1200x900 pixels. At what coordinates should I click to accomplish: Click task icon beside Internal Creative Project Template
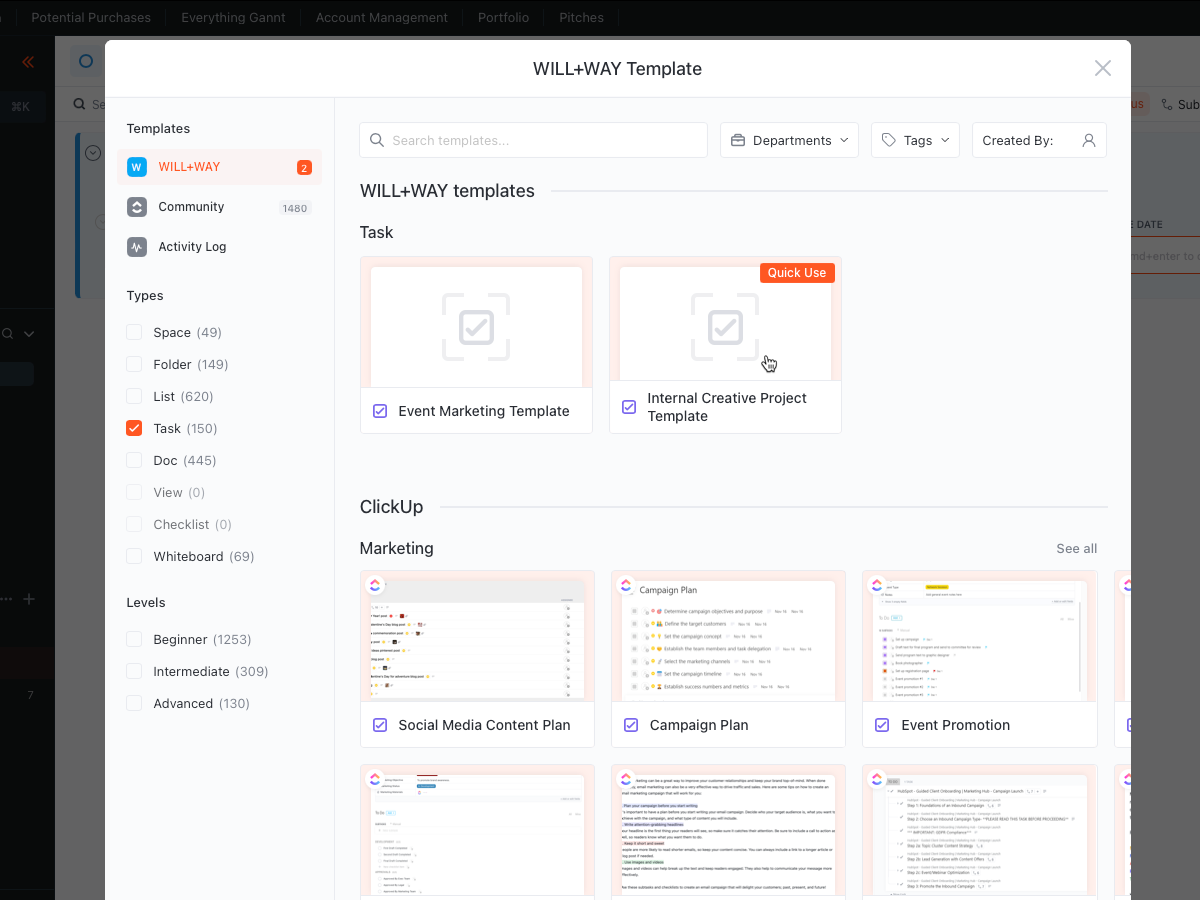[629, 407]
